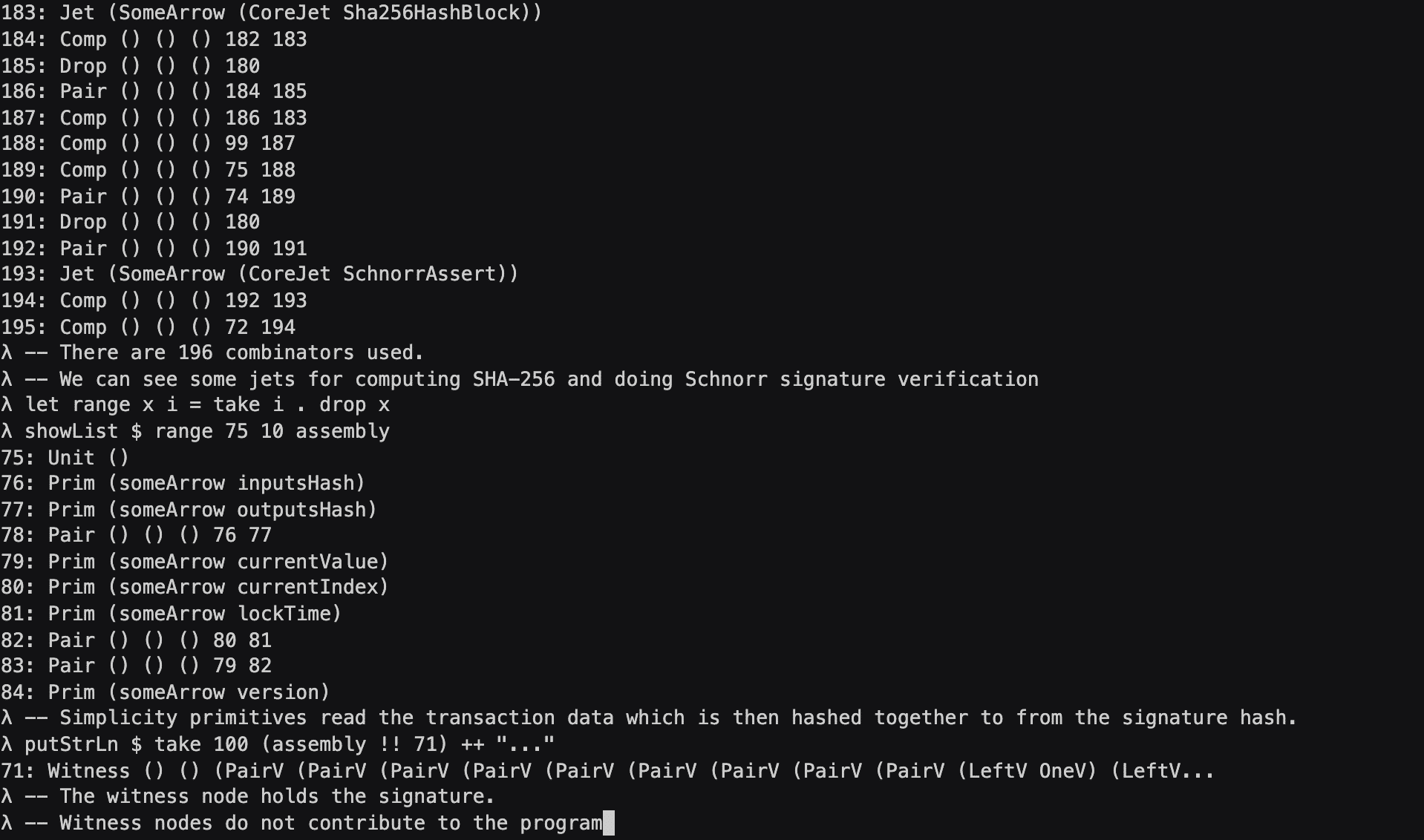Click line 71 Witness node output
The height and width of the screenshot is (840, 1424).
(x=607, y=771)
